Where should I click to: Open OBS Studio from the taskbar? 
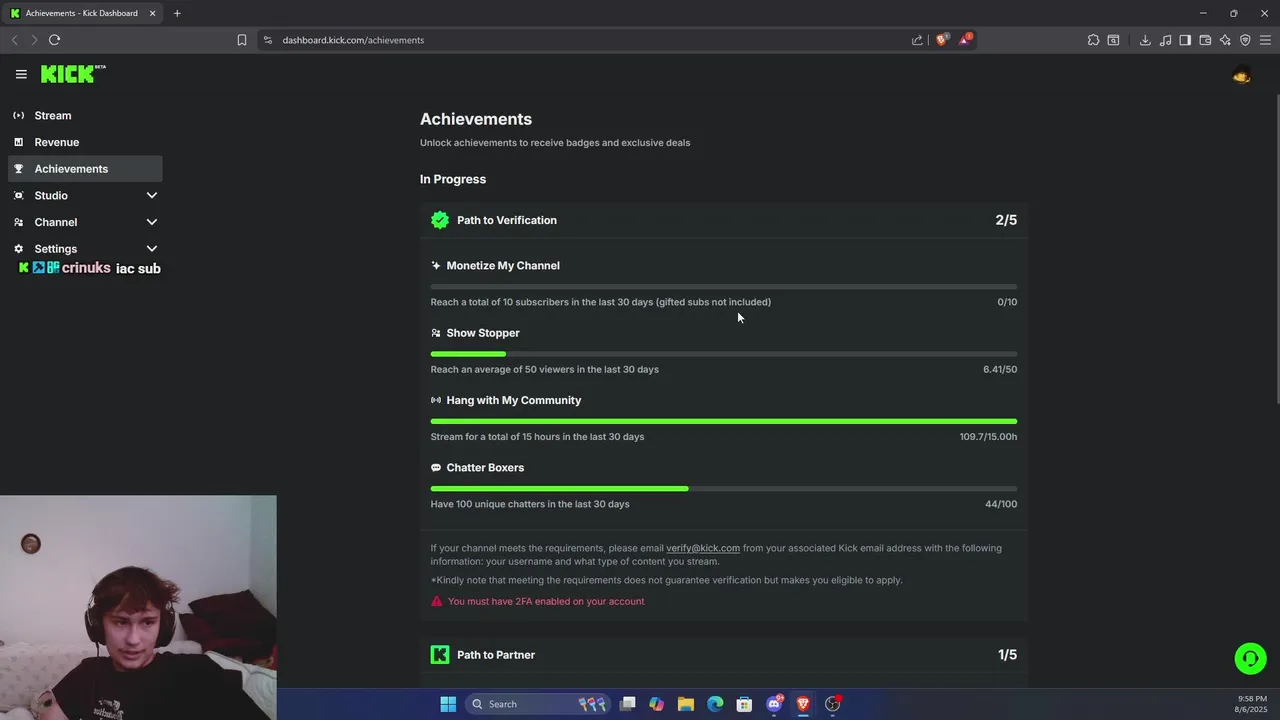click(x=832, y=704)
